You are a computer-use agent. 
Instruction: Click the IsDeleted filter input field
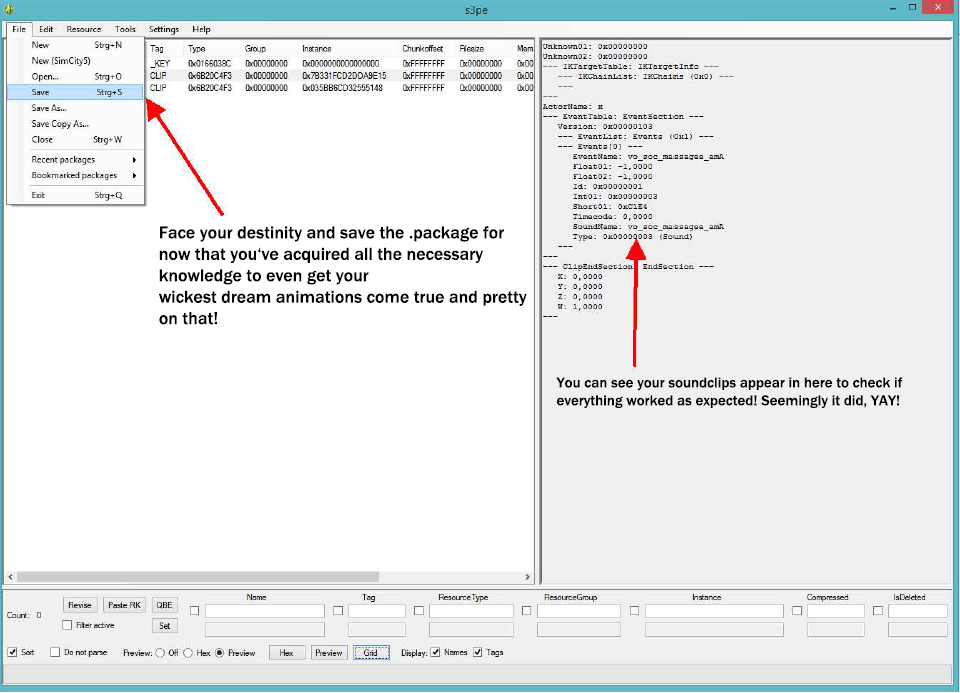918,611
